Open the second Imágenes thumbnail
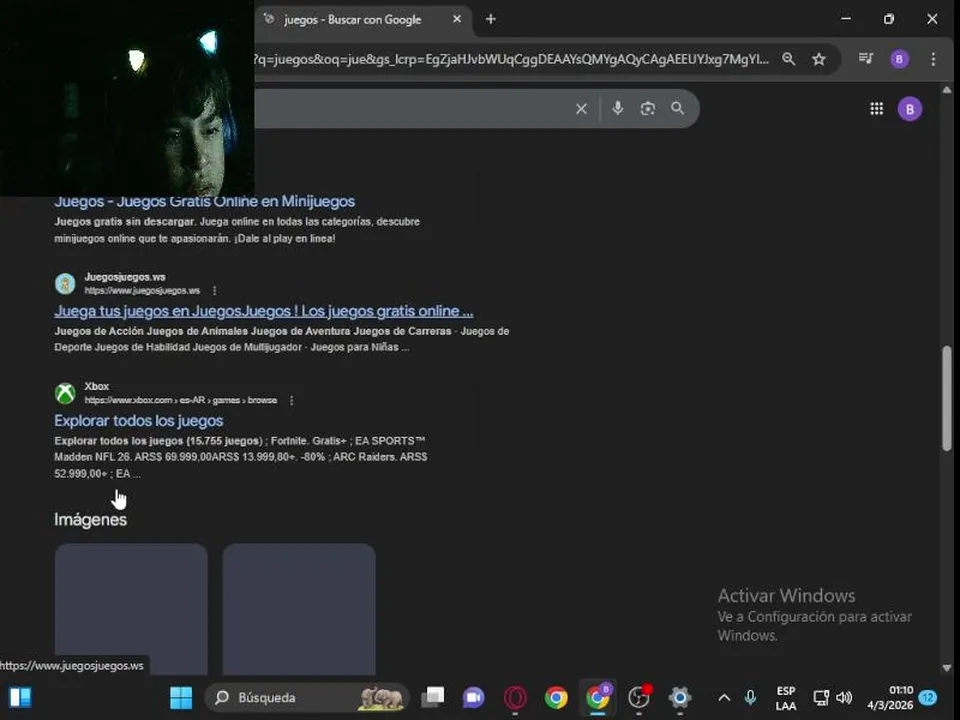The width and height of the screenshot is (960, 720). pyautogui.click(x=299, y=609)
